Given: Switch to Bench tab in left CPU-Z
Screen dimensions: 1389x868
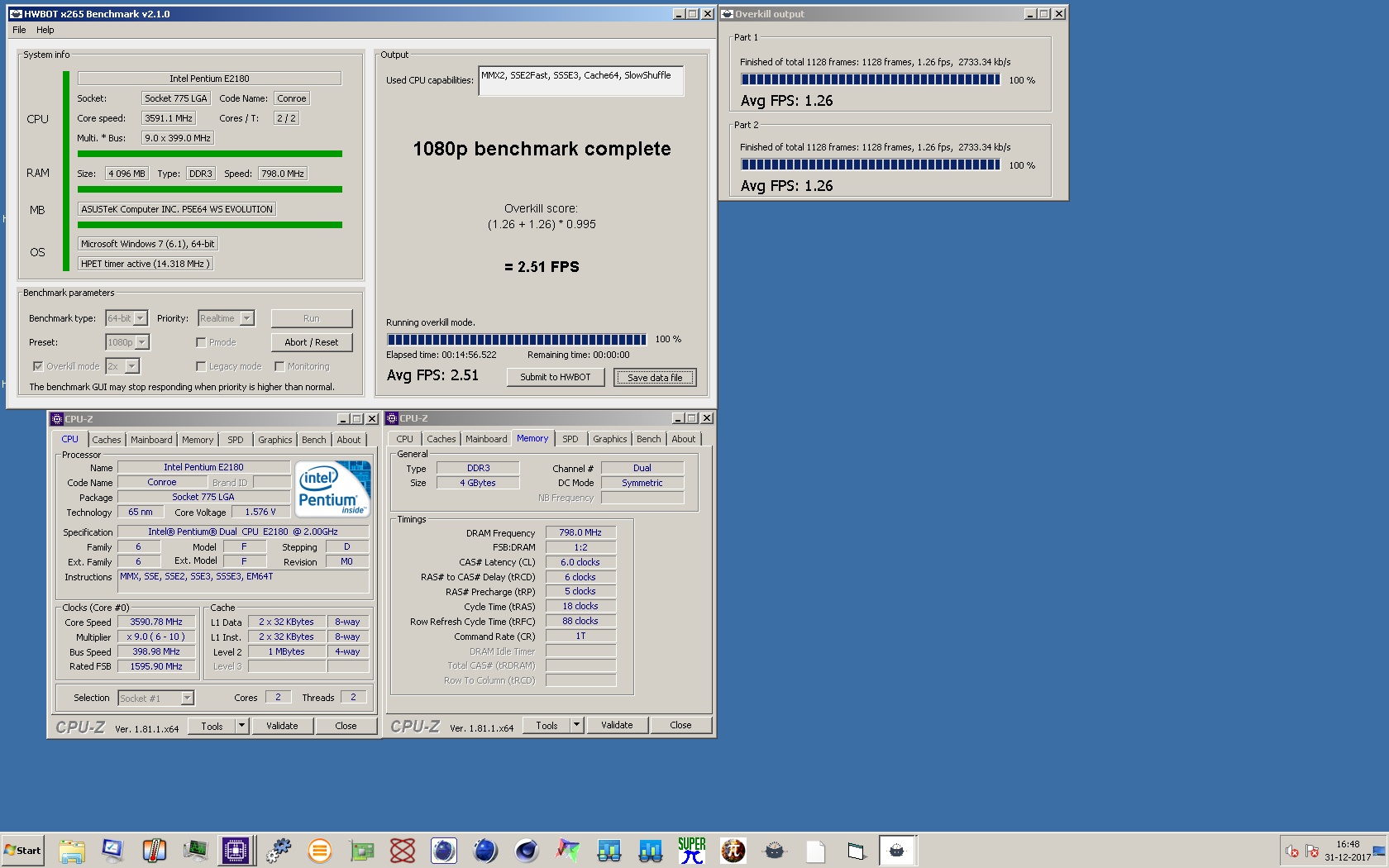Looking at the screenshot, I should pos(314,440).
